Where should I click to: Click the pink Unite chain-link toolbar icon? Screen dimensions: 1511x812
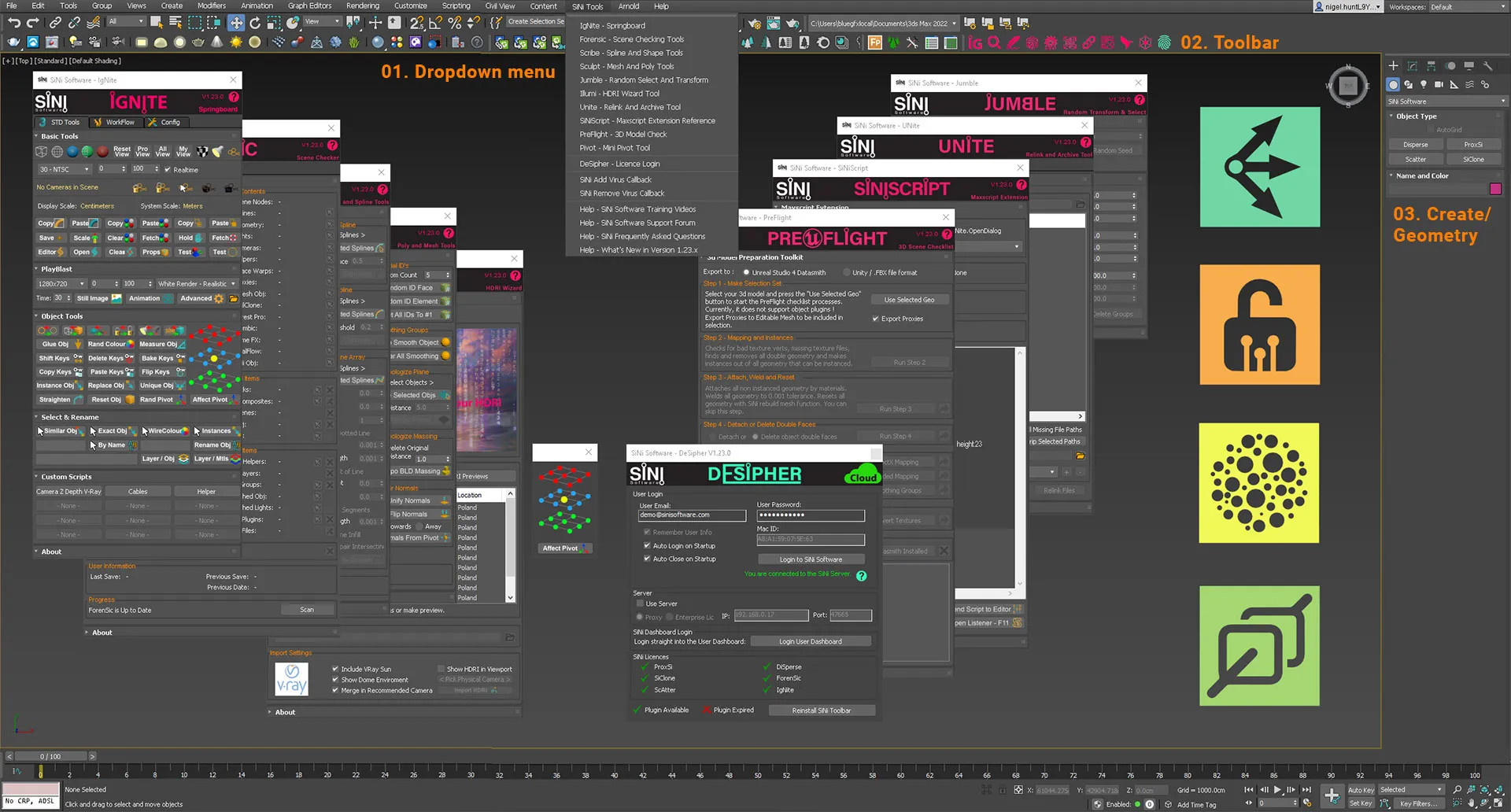(x=1088, y=42)
